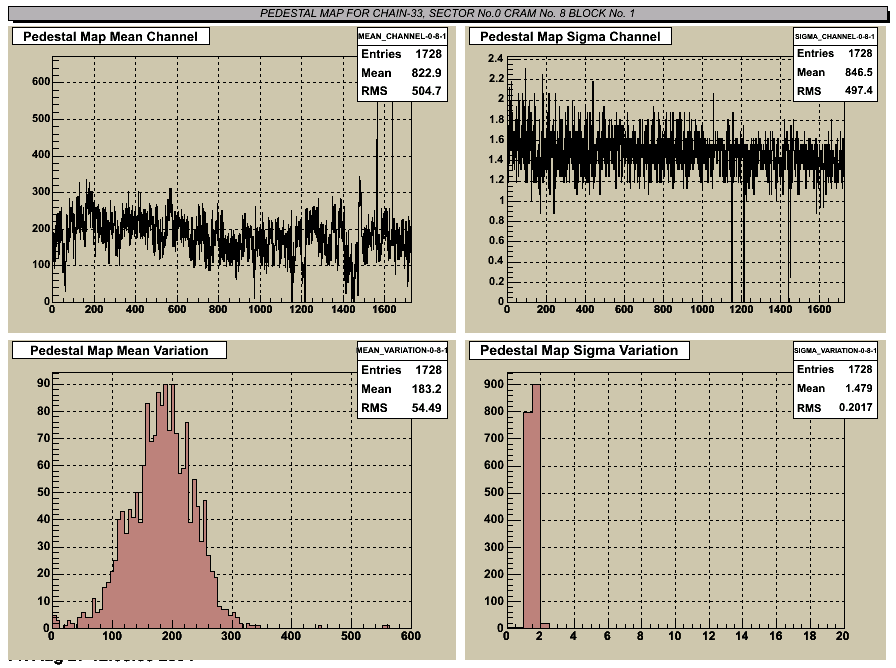The image size is (896, 668).
Task: Click the Mean Channel line plot area
Action: [x=231, y=179]
